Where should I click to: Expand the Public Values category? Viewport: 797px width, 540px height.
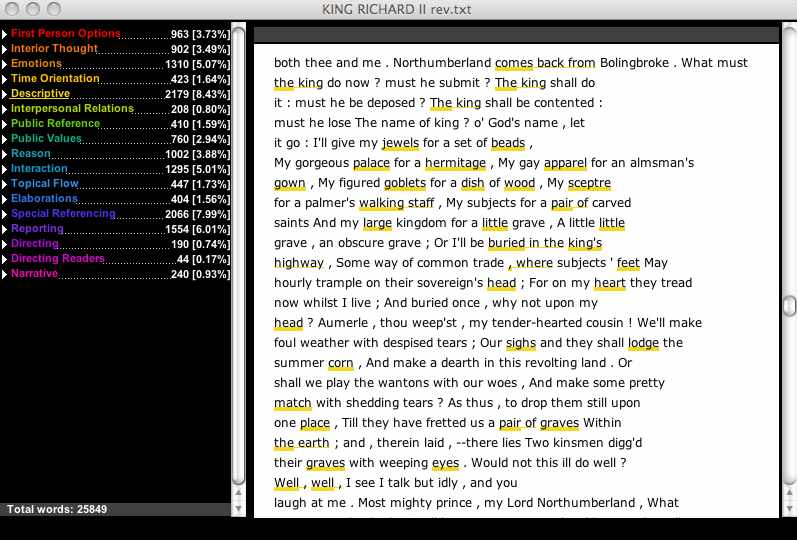pyautogui.click(x=5, y=139)
